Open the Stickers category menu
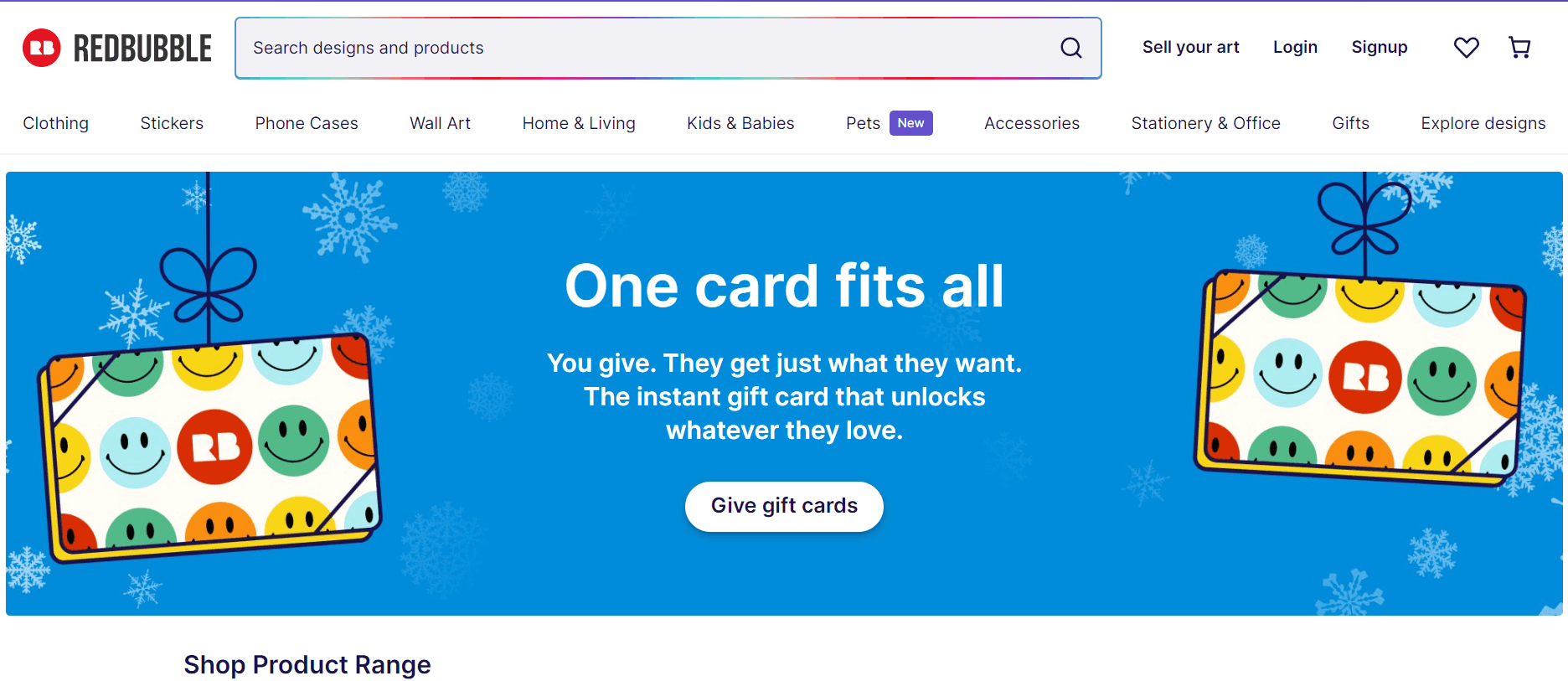The height and width of the screenshot is (681, 1568). coord(172,123)
